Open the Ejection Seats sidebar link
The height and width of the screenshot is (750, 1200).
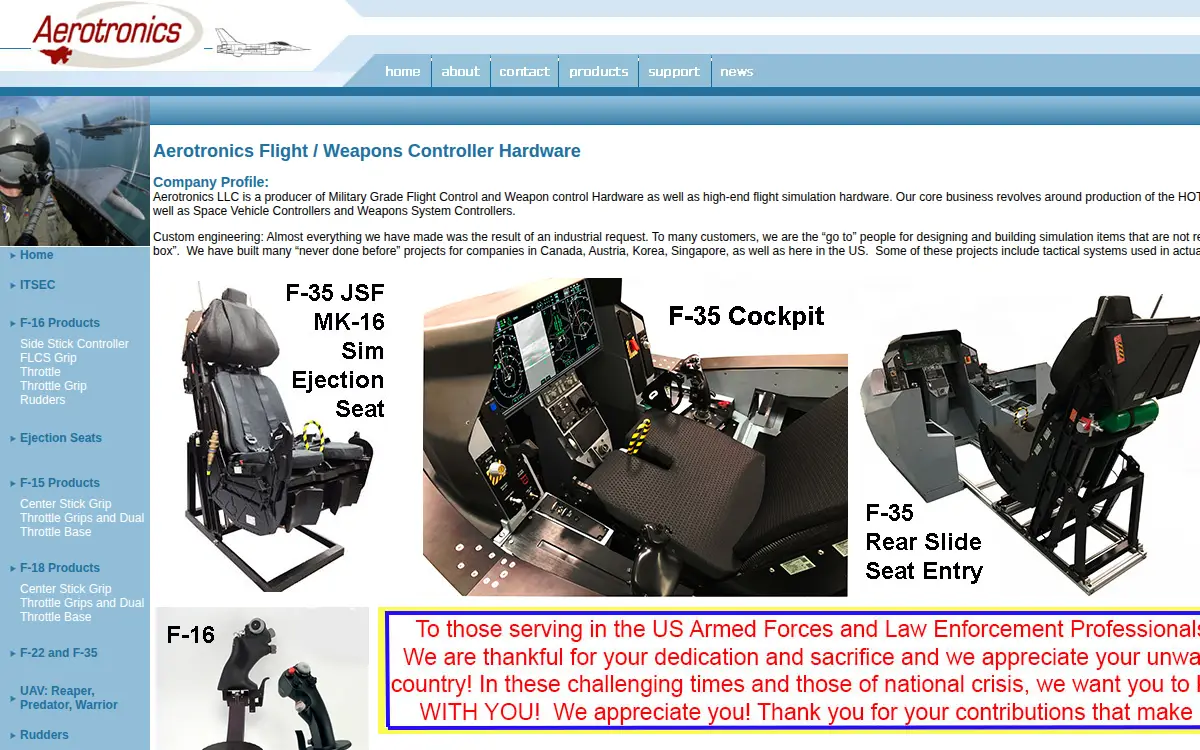point(61,438)
